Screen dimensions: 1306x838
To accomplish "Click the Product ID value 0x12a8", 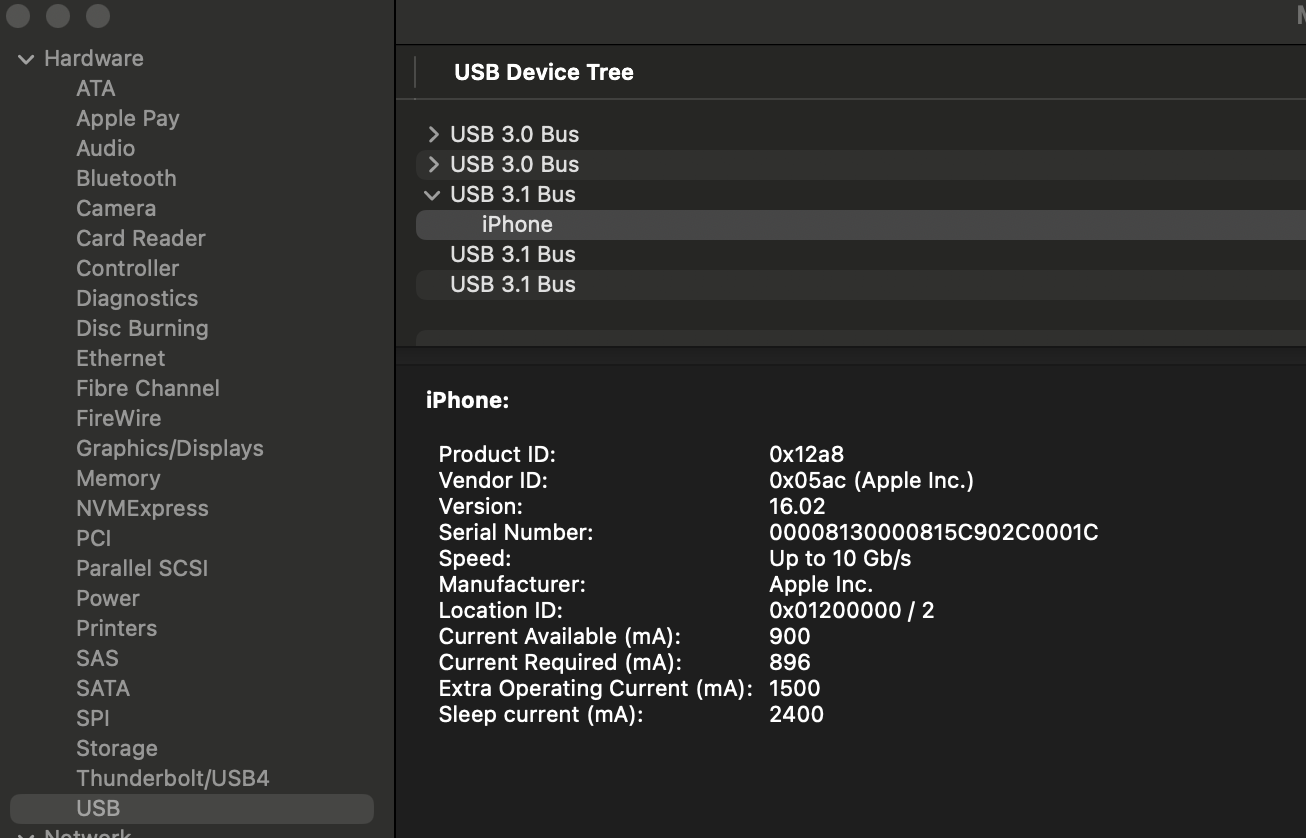I will 807,454.
